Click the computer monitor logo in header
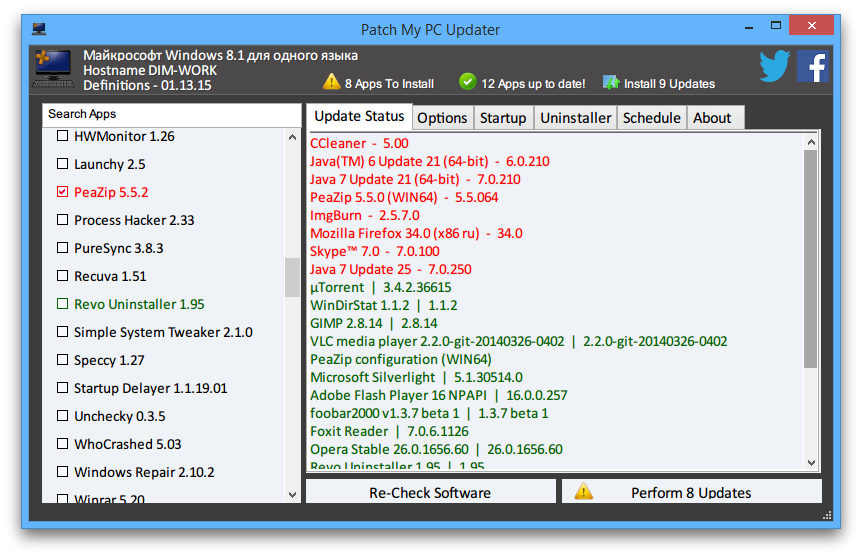The image size is (862, 557). point(53,69)
